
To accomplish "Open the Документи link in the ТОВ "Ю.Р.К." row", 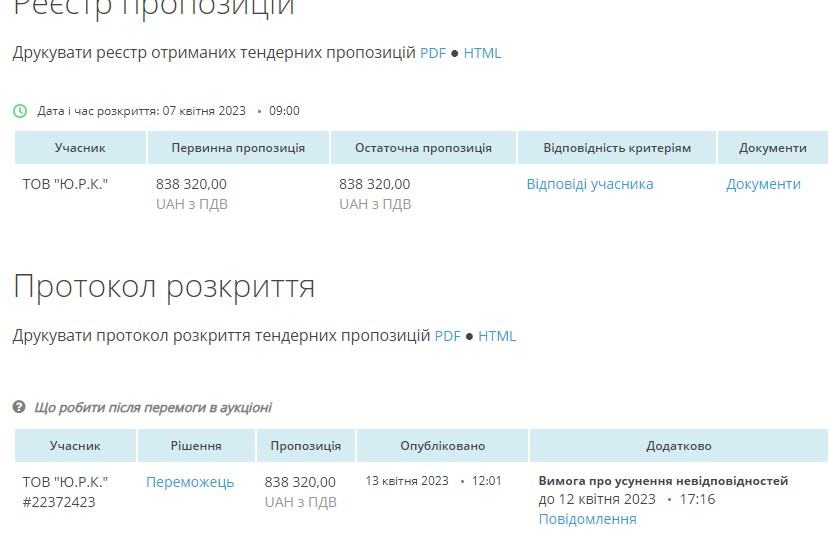I will 763,184.
